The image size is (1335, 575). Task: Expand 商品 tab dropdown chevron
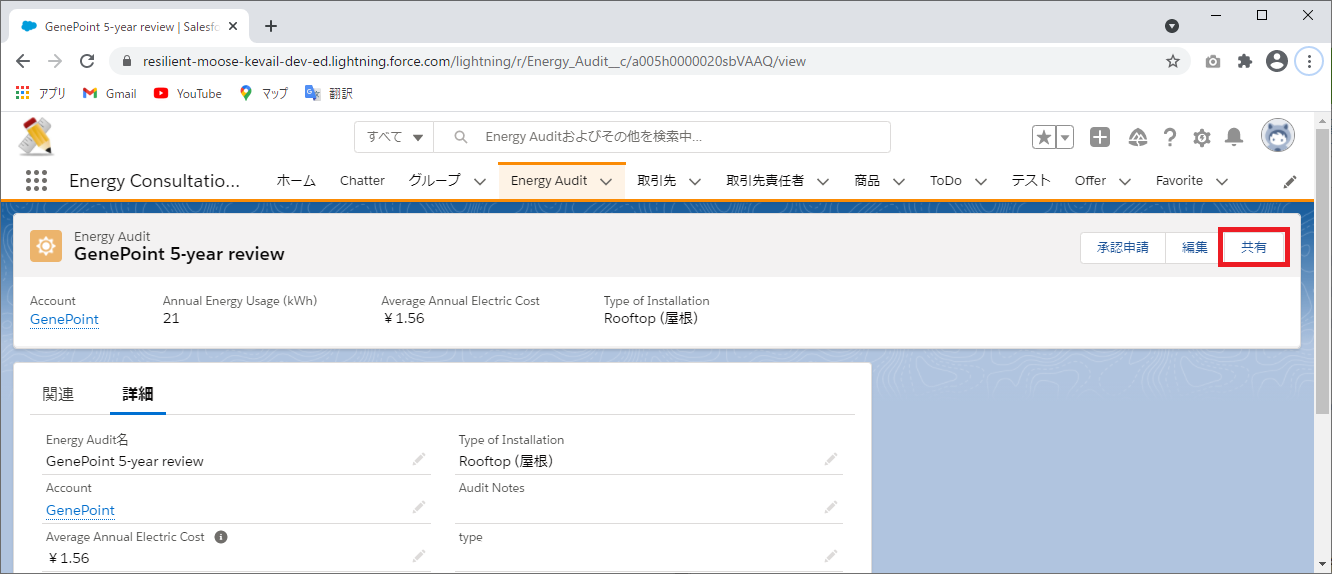pyautogui.click(x=899, y=182)
